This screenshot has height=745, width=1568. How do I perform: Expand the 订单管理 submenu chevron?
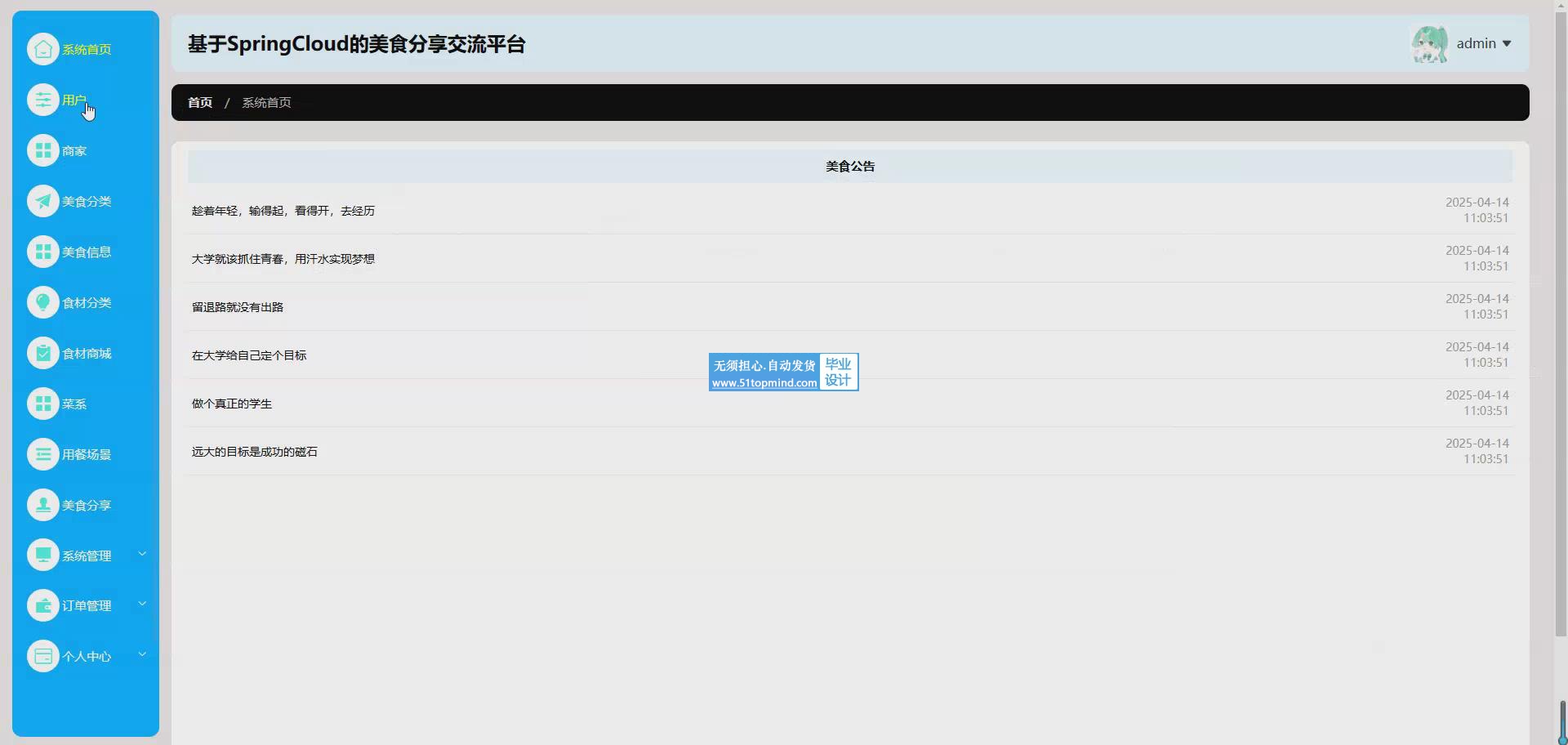142,604
